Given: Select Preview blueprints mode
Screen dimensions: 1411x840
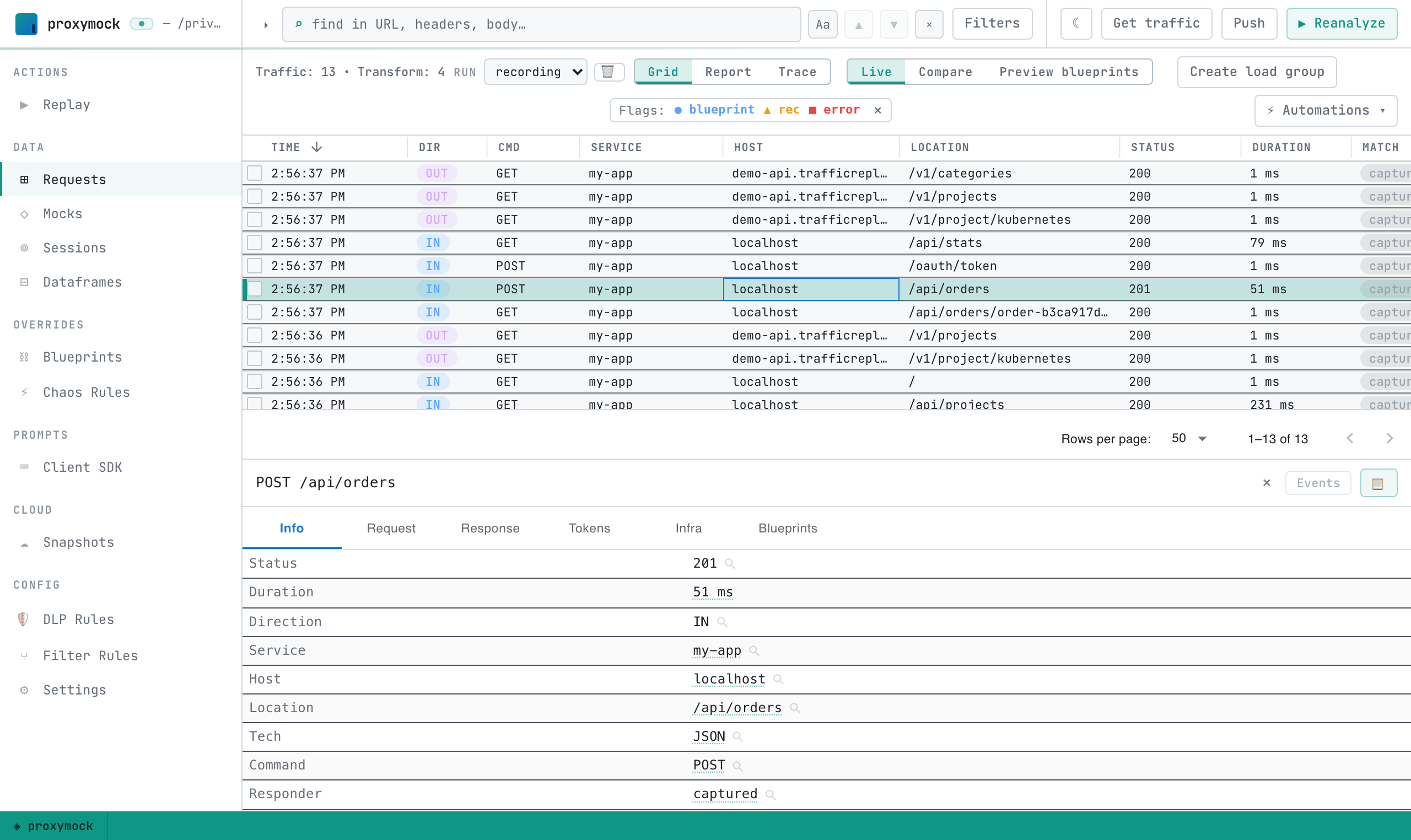Looking at the screenshot, I should point(1069,72).
